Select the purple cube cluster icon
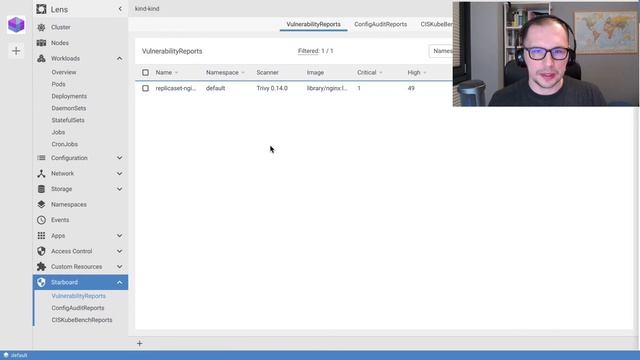This screenshot has width=640, height=360. [16, 25]
